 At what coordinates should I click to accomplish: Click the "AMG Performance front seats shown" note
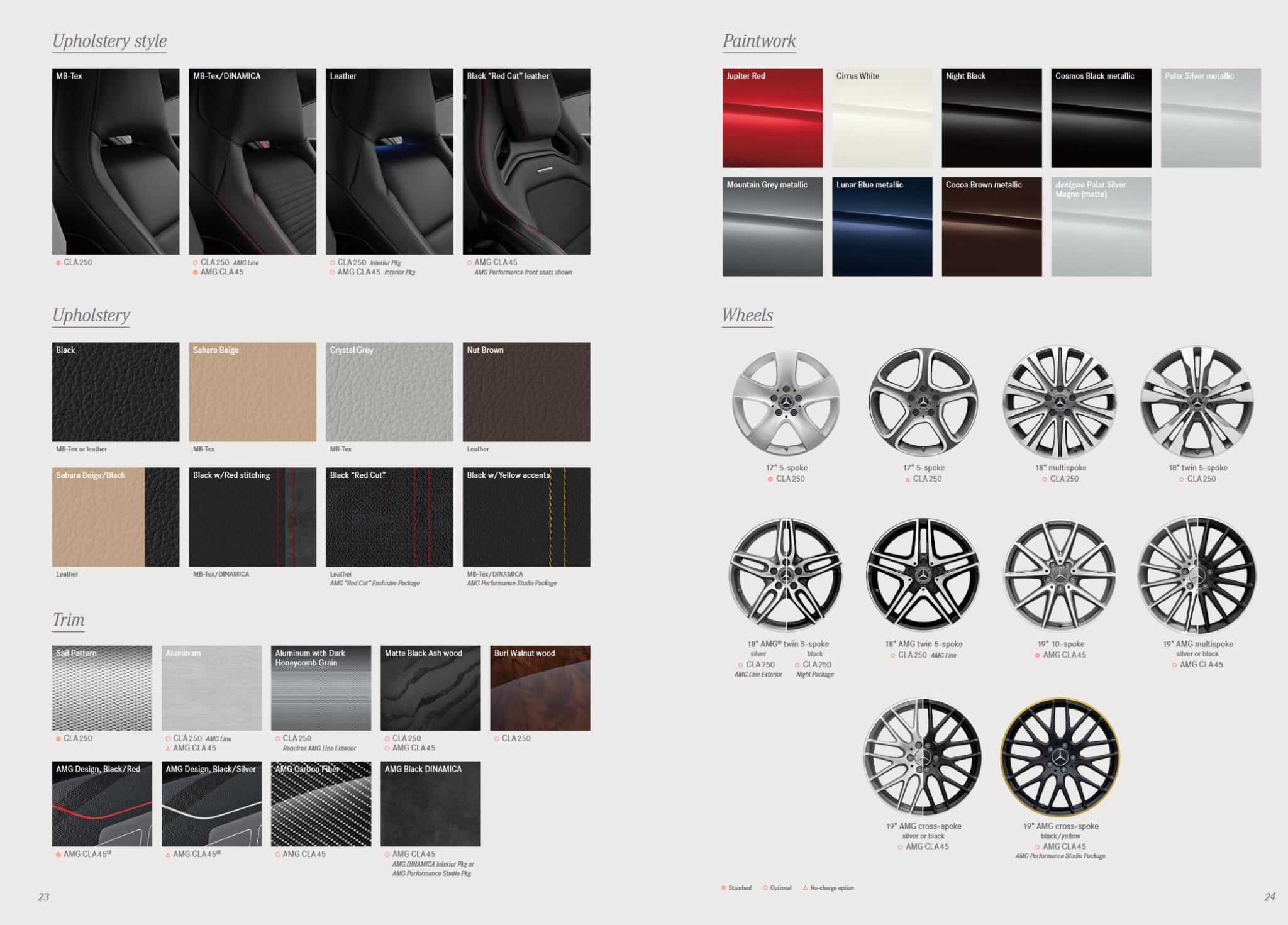523,272
